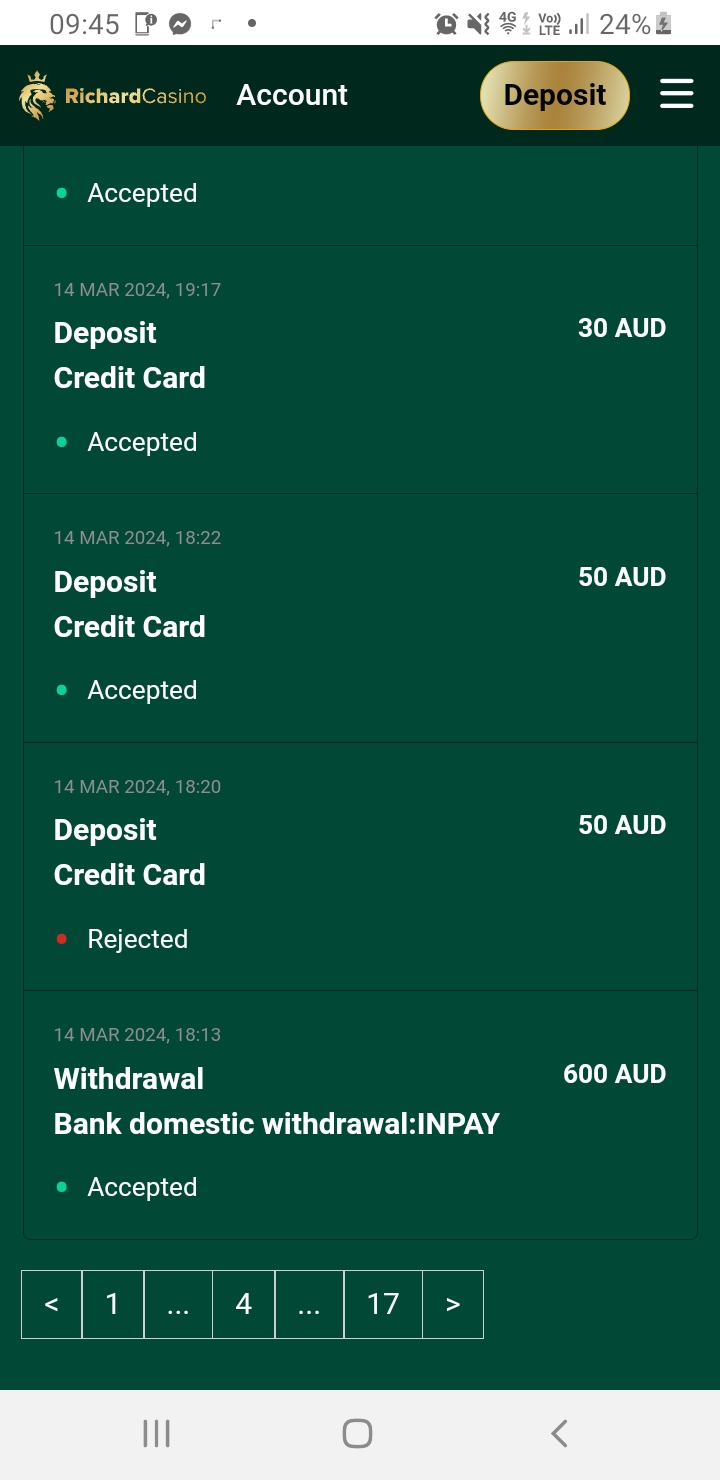Tap the Account page title
This screenshot has height=1480, width=720.
coord(292,95)
